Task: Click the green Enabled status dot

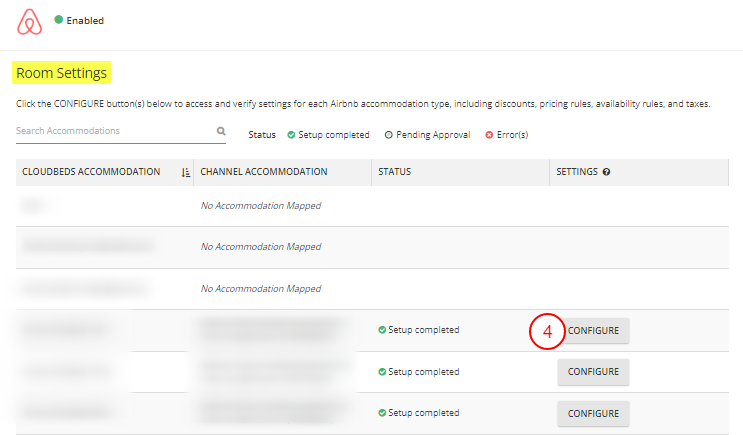Action: [x=59, y=20]
